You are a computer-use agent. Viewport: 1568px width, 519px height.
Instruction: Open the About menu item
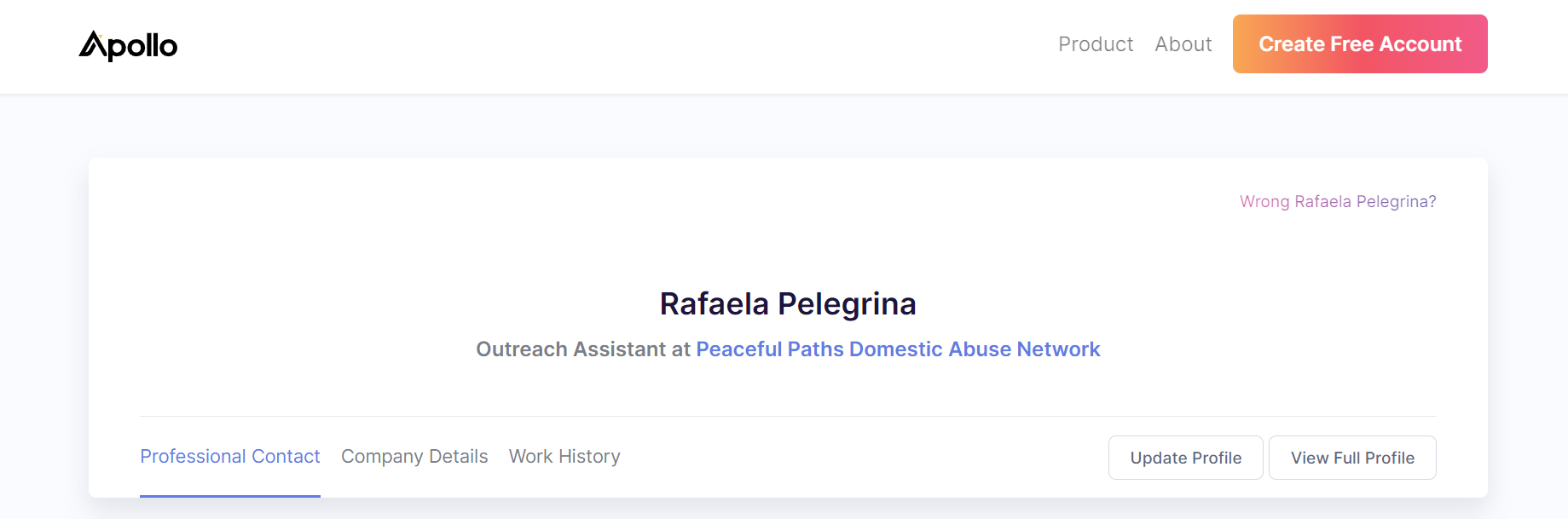click(1183, 44)
